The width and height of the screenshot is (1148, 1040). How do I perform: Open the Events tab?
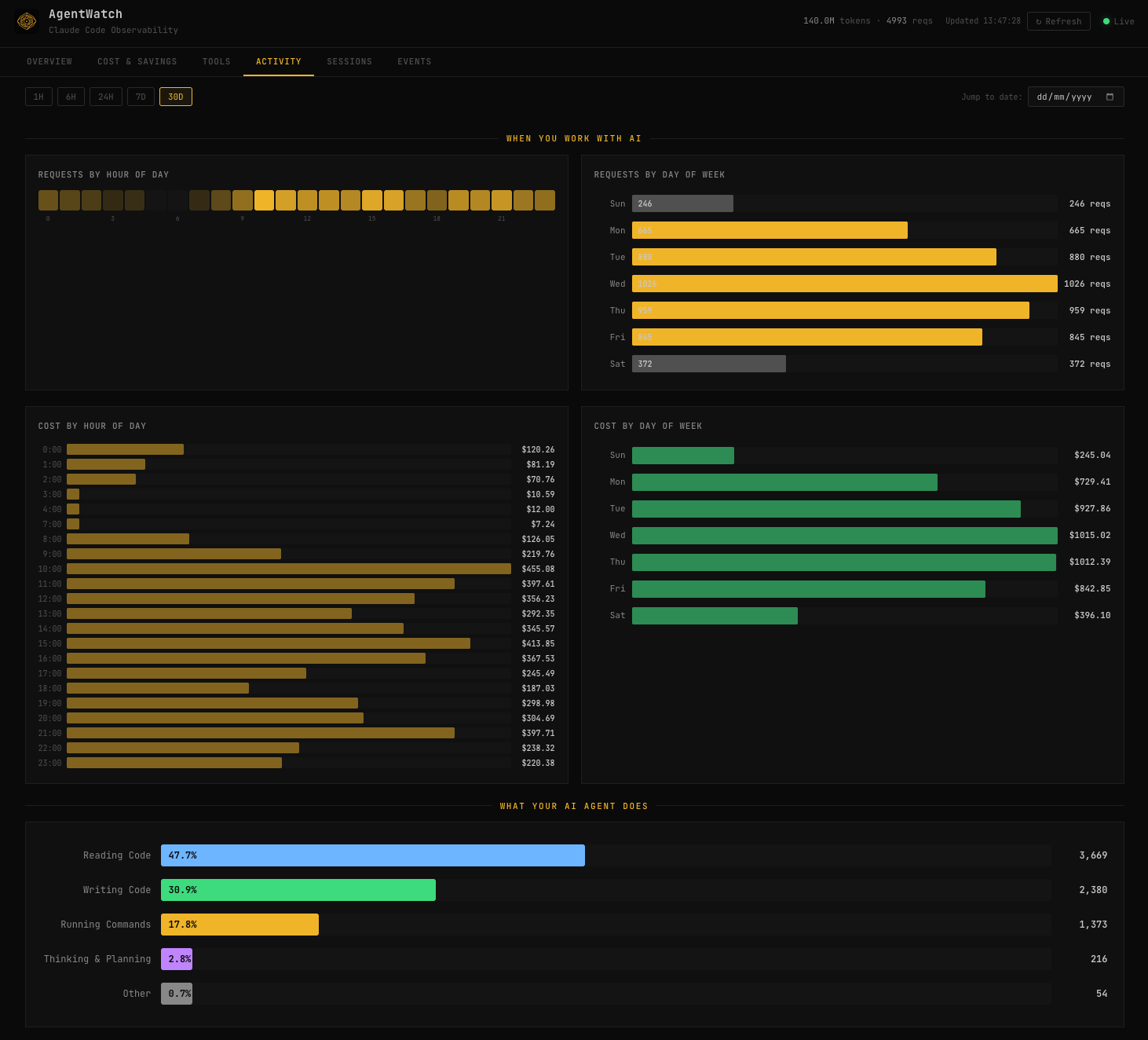pyautogui.click(x=415, y=61)
